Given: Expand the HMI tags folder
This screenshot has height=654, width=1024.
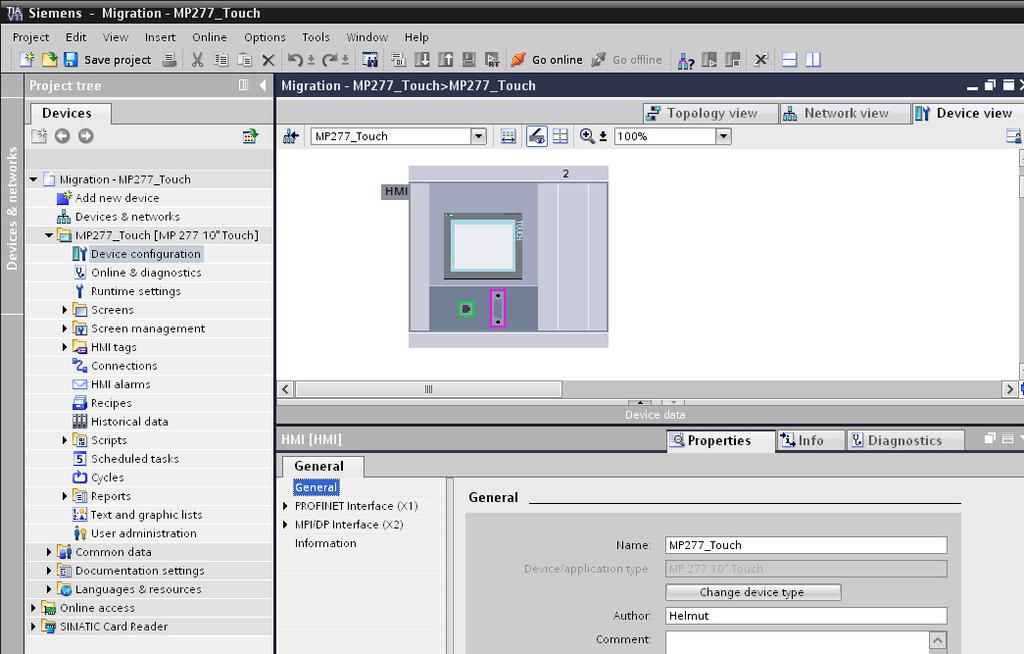Looking at the screenshot, I should point(64,347).
